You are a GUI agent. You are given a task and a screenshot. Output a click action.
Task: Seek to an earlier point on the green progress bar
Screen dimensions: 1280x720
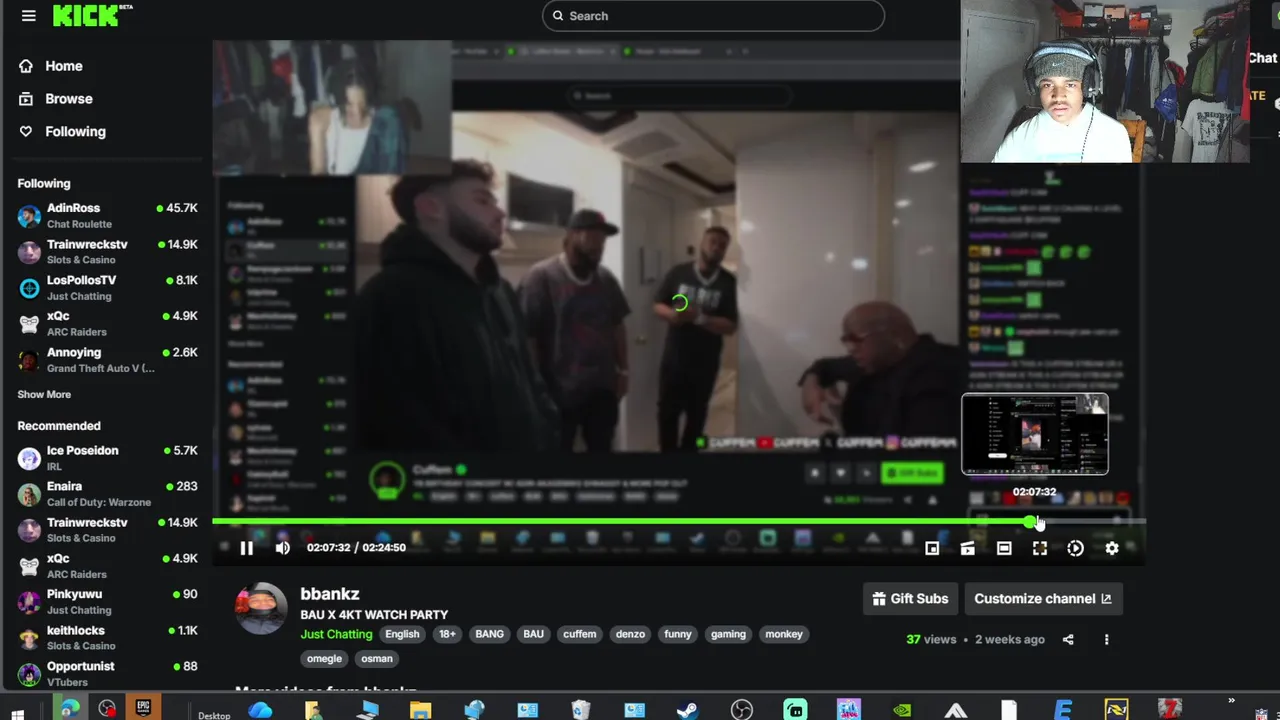click(620, 522)
